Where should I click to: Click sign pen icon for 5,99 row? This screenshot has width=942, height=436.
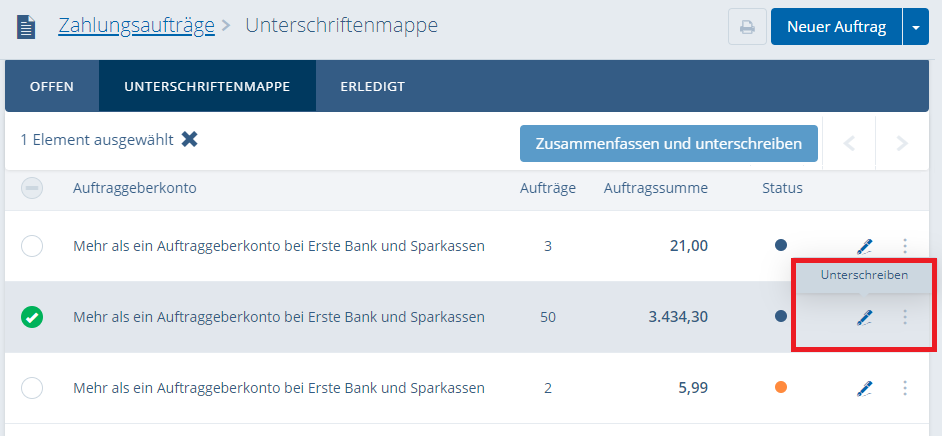pyautogui.click(x=864, y=388)
